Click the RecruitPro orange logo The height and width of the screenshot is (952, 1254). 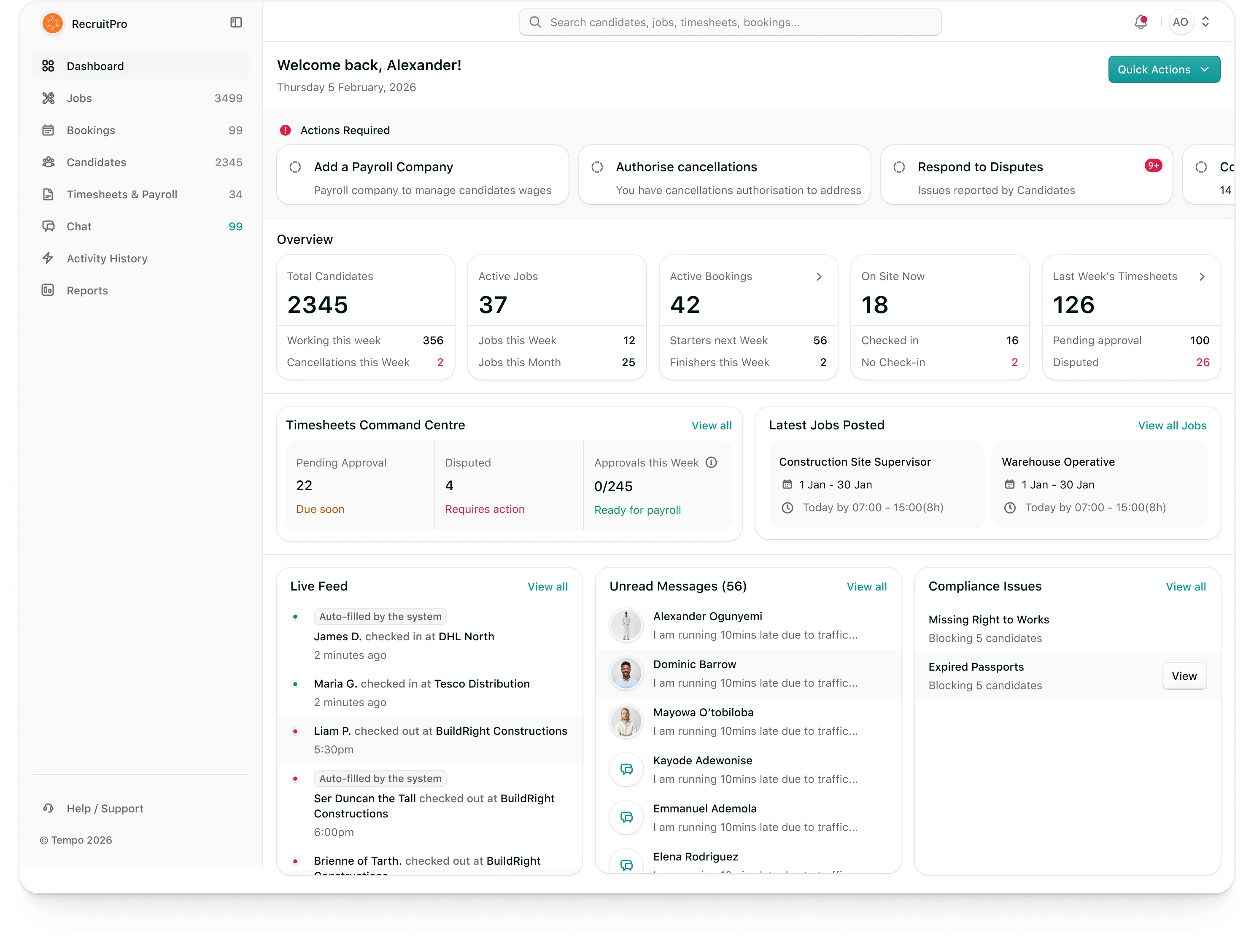tap(53, 23)
